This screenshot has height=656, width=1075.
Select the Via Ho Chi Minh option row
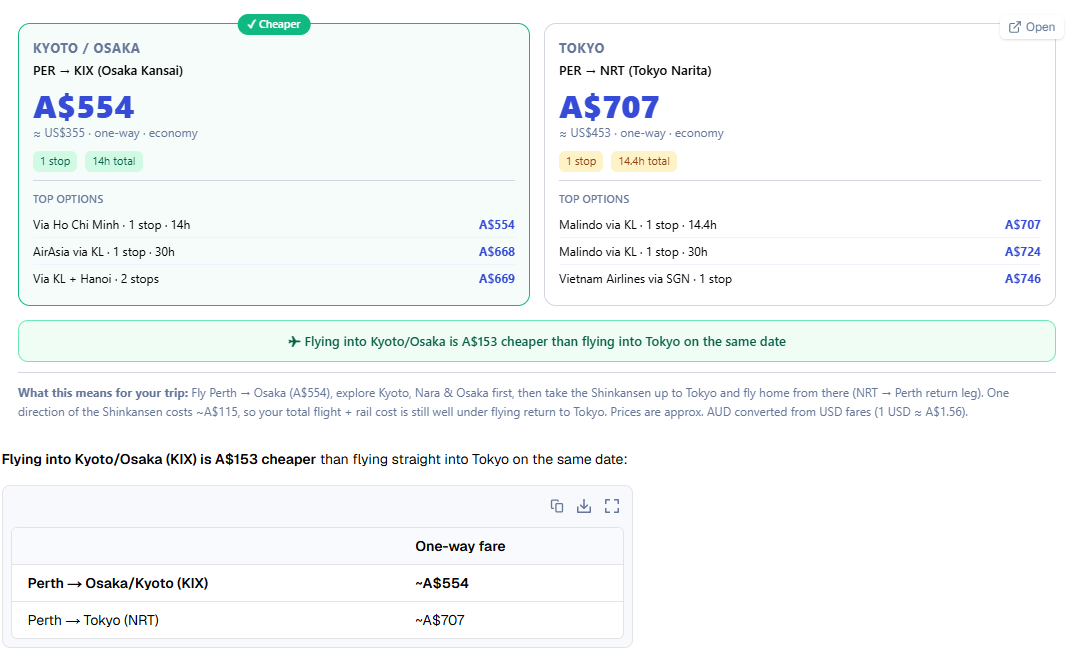click(274, 225)
